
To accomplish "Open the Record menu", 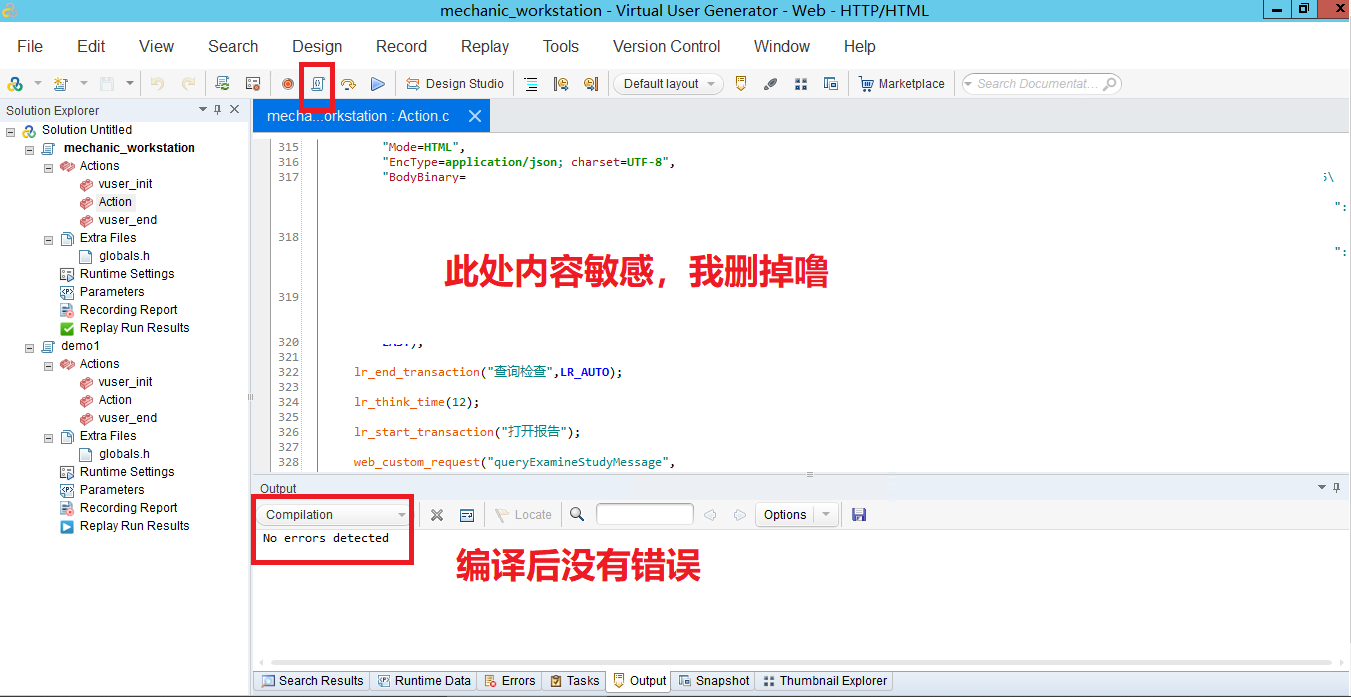I will point(402,46).
